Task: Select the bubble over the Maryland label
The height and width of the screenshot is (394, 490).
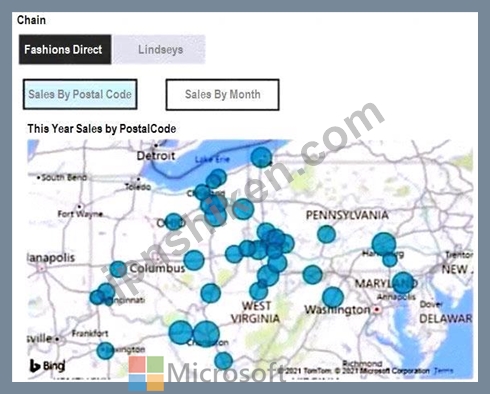Action: (x=403, y=283)
